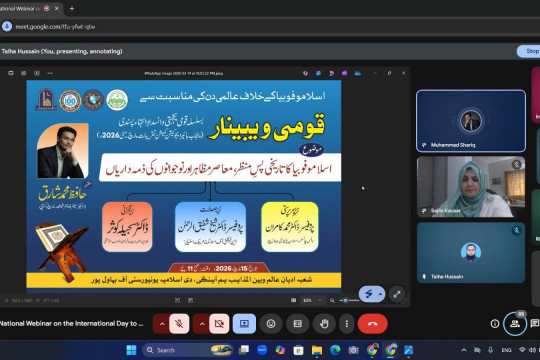Click the fit-to-window icon in Photos
Screen dimensions: 540x360
tap(177, 300)
